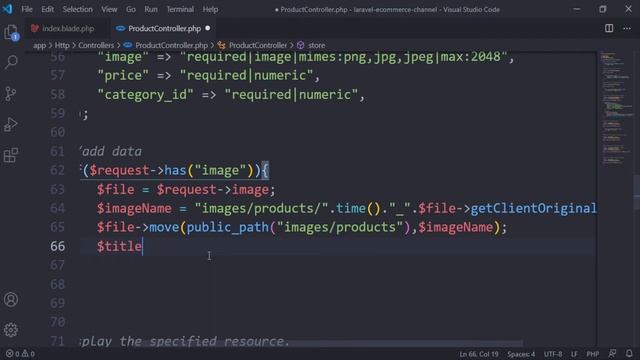This screenshot has width=640, height=360.
Task: Open the notifications bell in status bar
Action: tap(629, 353)
